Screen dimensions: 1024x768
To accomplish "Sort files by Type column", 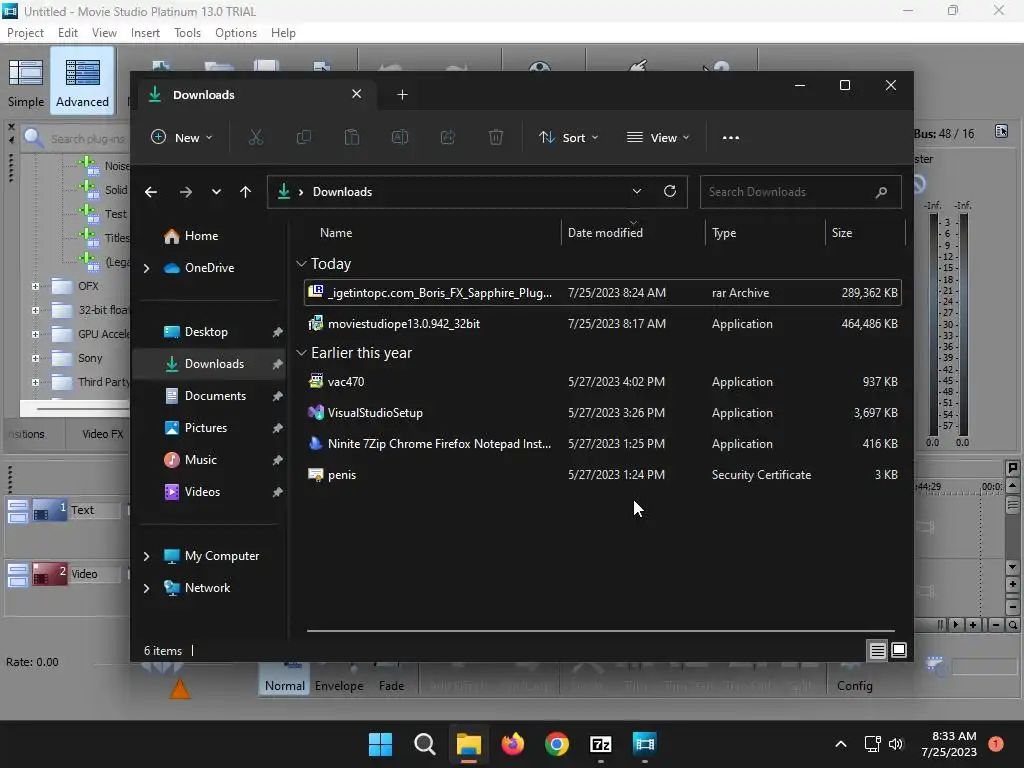I will pyautogui.click(x=765, y=233).
